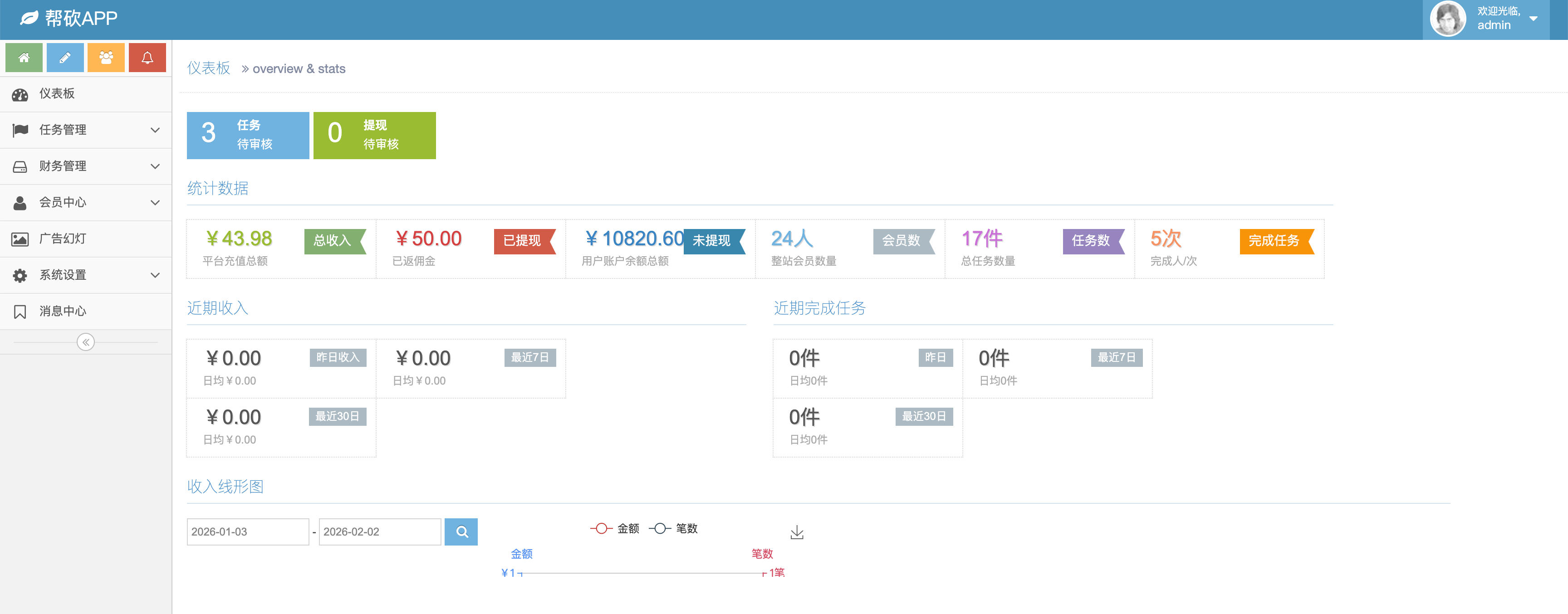Click the 5次 completed count

click(x=1166, y=239)
